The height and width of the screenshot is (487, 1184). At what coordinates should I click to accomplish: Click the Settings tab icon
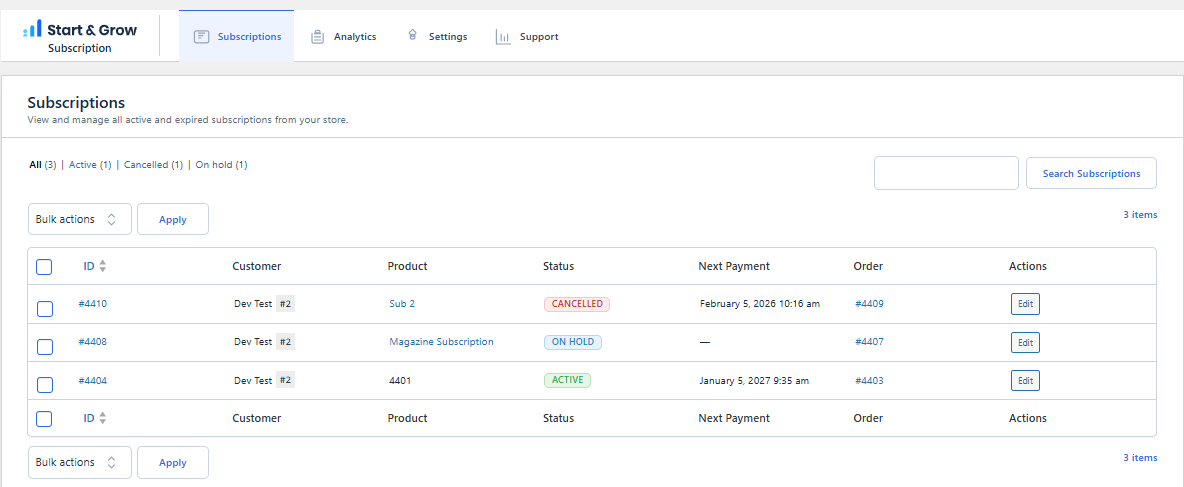click(x=412, y=35)
